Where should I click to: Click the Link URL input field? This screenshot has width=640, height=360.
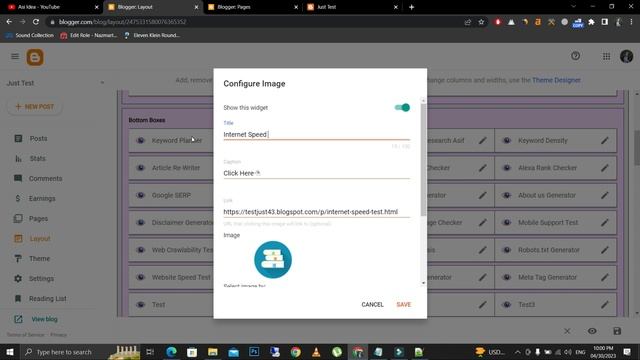tap(316, 212)
